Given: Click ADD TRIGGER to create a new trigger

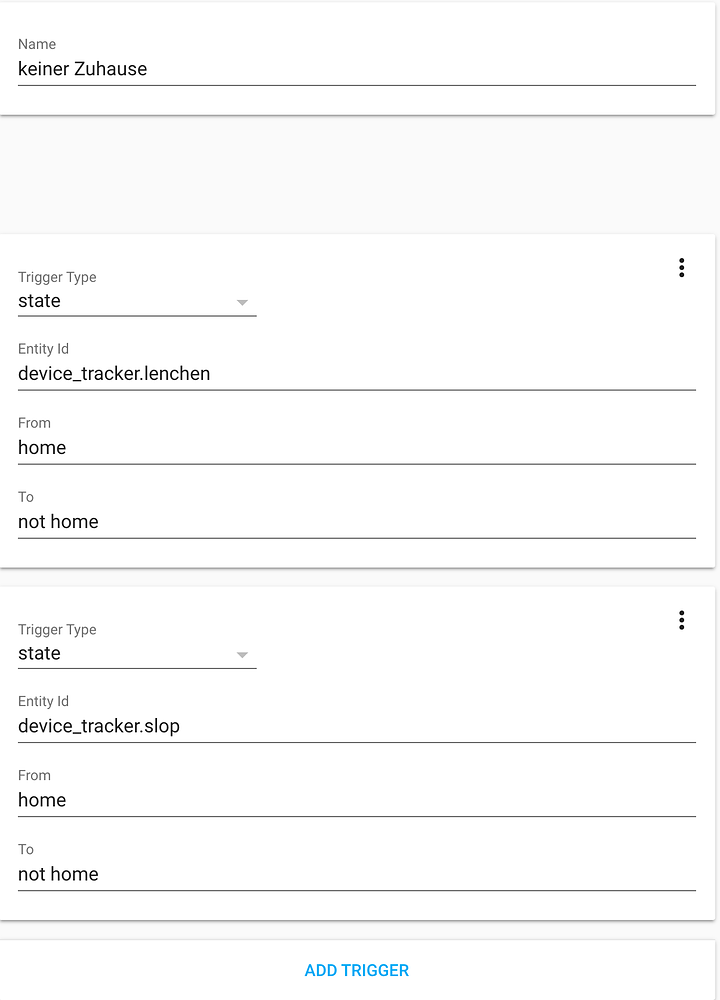Looking at the screenshot, I should point(357,969).
